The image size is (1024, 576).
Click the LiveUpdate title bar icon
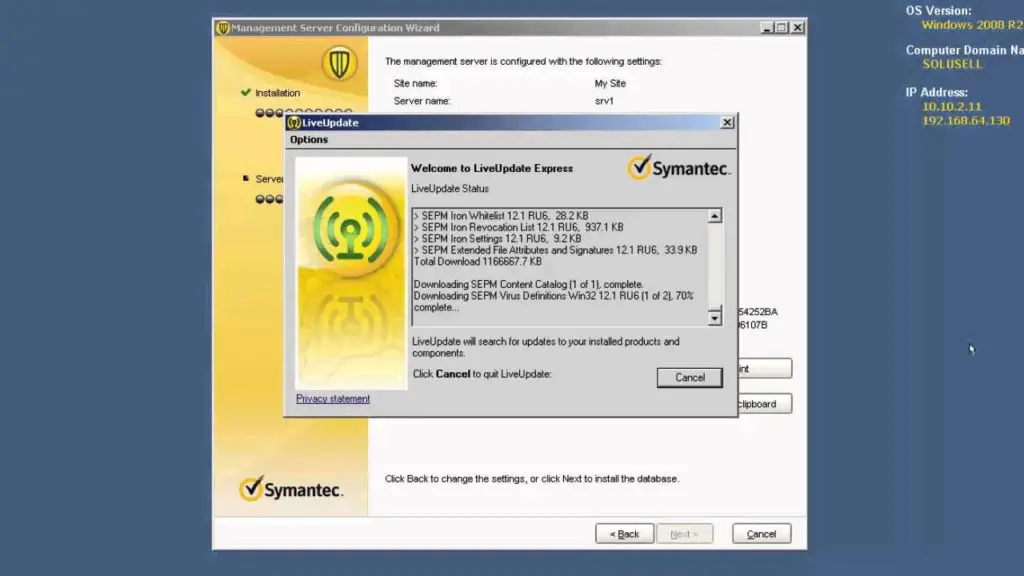click(294, 122)
